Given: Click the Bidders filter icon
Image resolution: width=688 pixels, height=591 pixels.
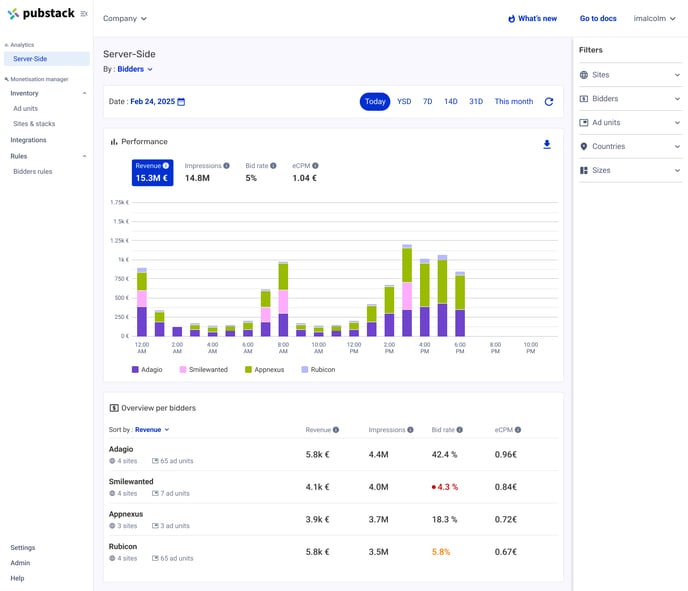Looking at the screenshot, I should click(584, 99).
